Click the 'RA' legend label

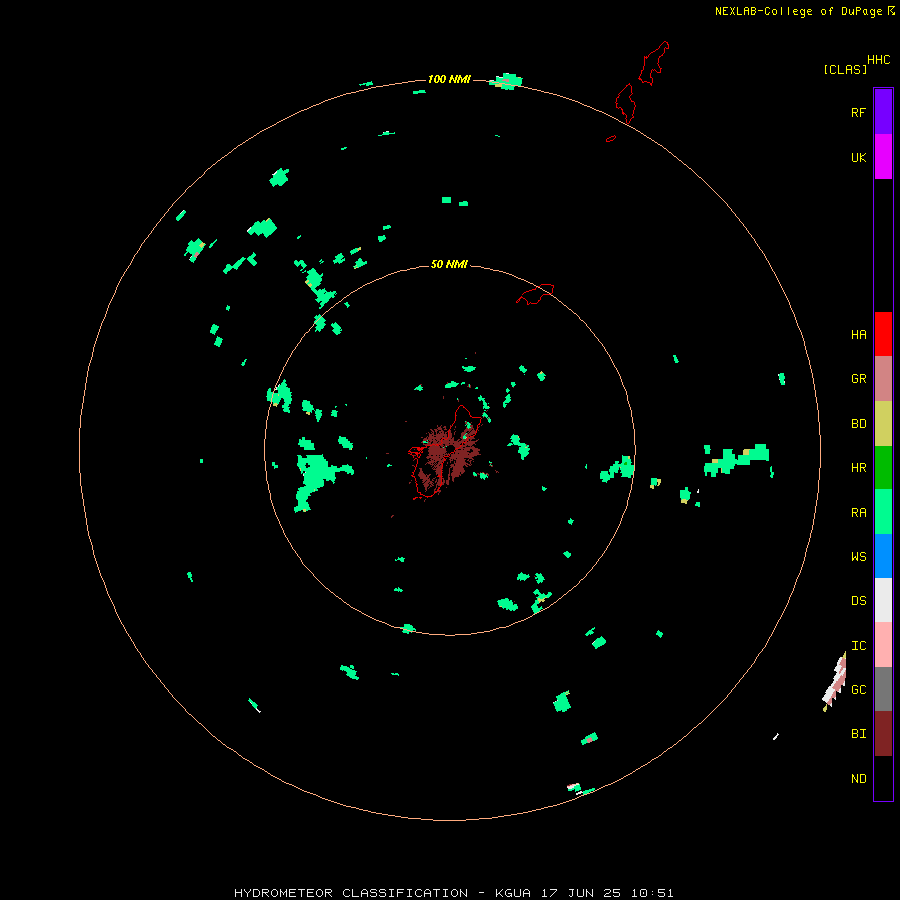pyautogui.click(x=858, y=513)
